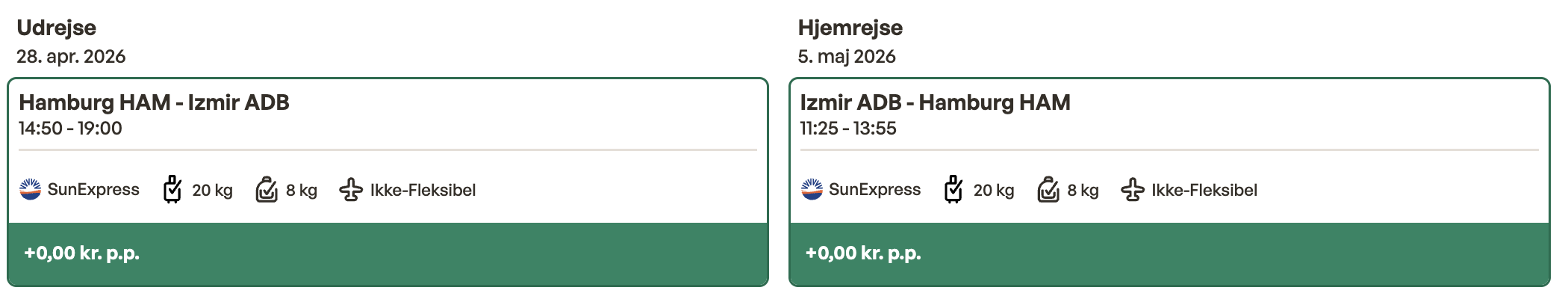Click outbound flight time 14:50 - 19:00
Screen dimensions: 1568x302
[x=70, y=129]
